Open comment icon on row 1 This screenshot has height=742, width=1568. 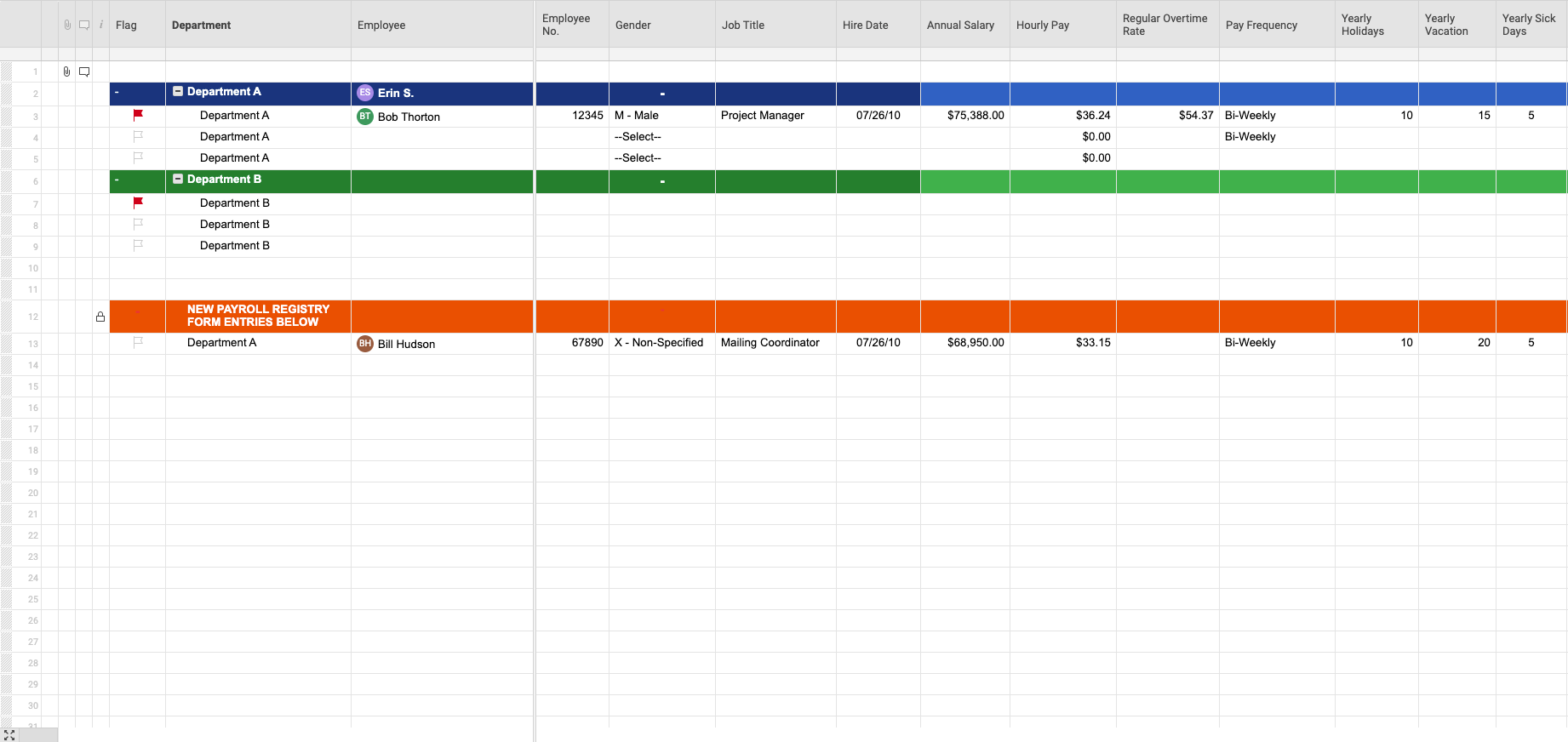coord(84,71)
